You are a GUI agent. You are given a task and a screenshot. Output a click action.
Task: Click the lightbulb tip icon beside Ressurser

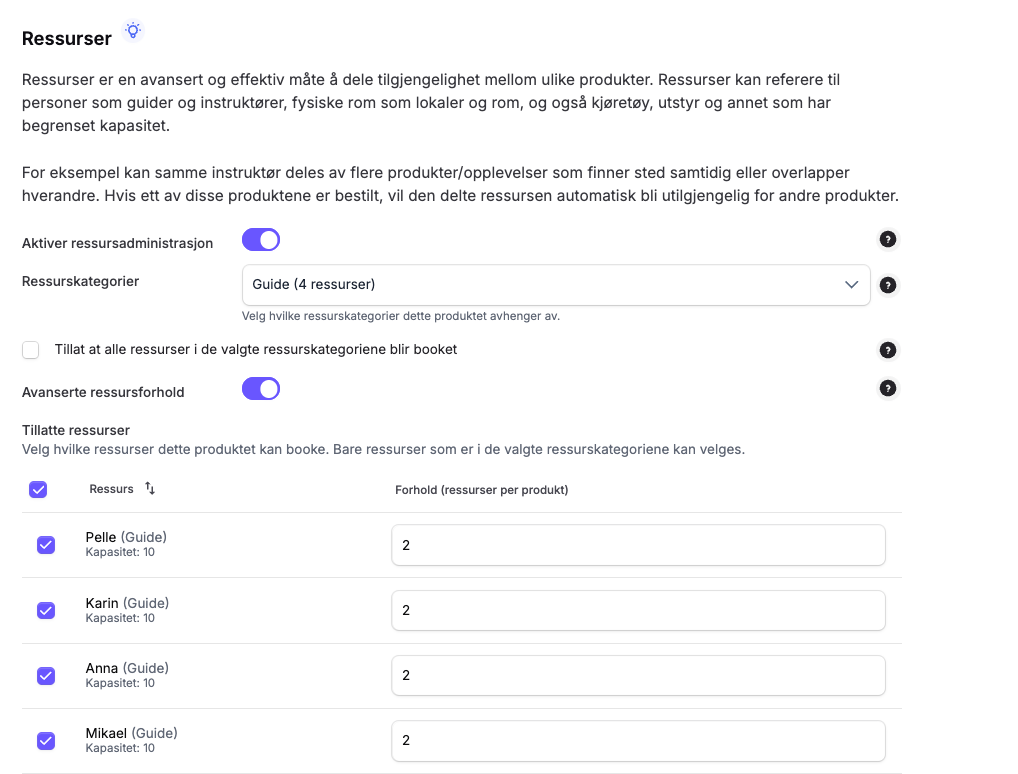(133, 31)
